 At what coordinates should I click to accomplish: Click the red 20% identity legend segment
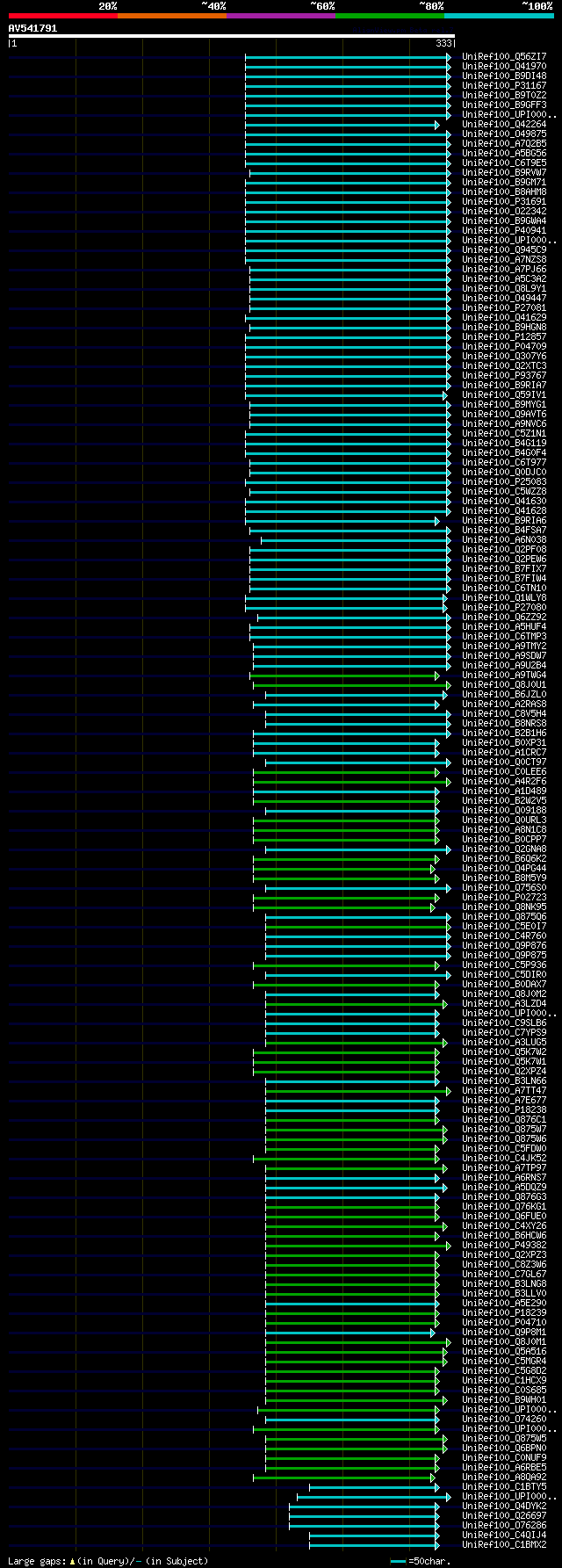pyautogui.click(x=63, y=16)
